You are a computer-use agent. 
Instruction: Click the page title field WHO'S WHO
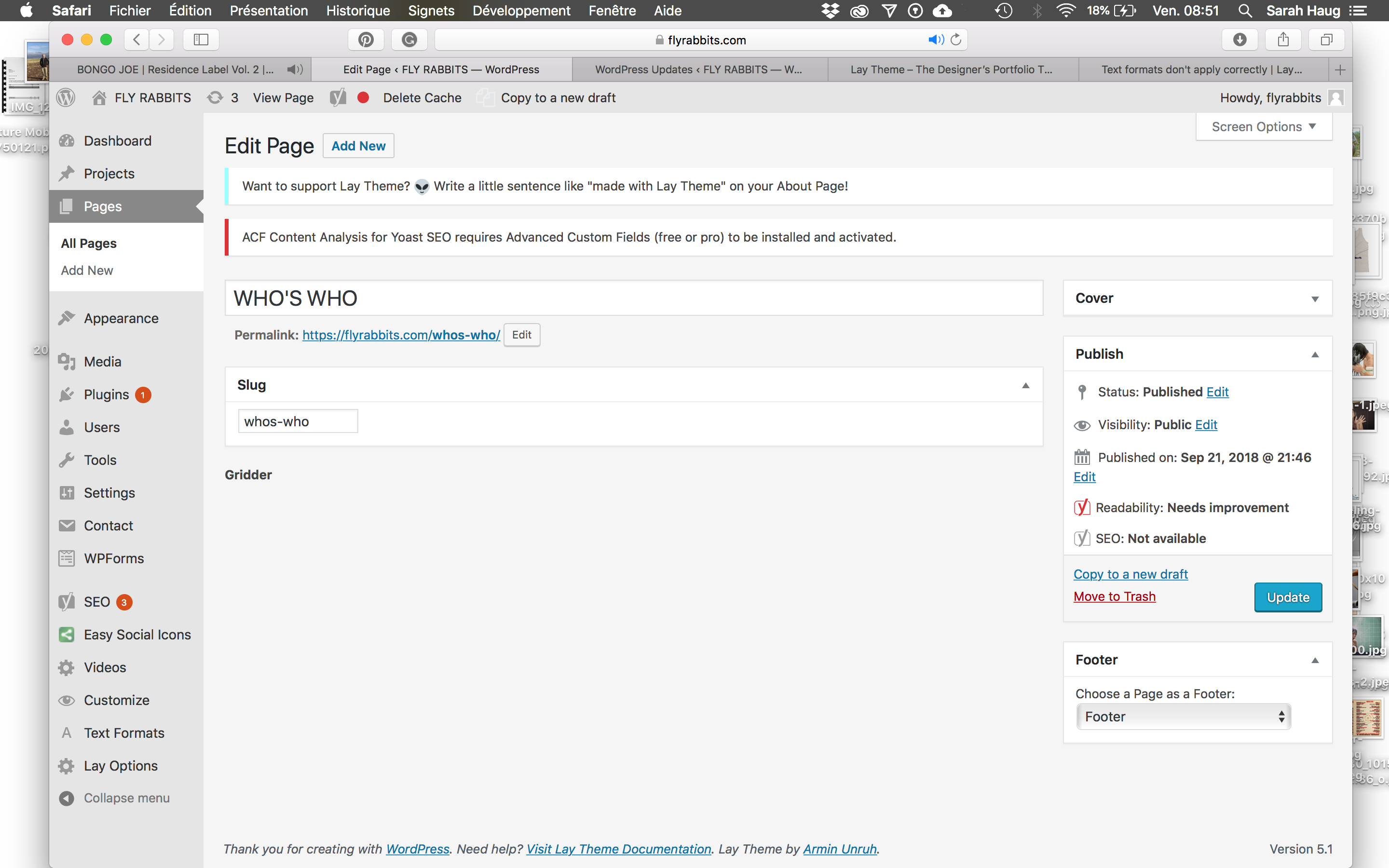(633, 298)
